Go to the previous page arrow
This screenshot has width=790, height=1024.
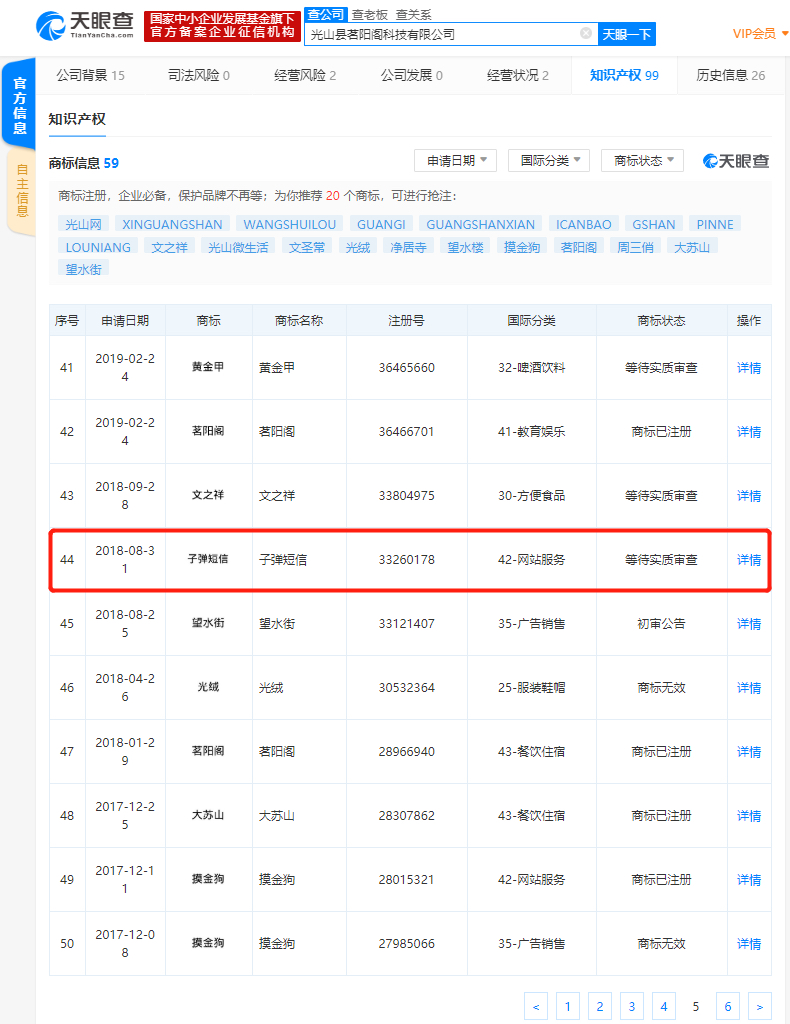pos(536,1006)
